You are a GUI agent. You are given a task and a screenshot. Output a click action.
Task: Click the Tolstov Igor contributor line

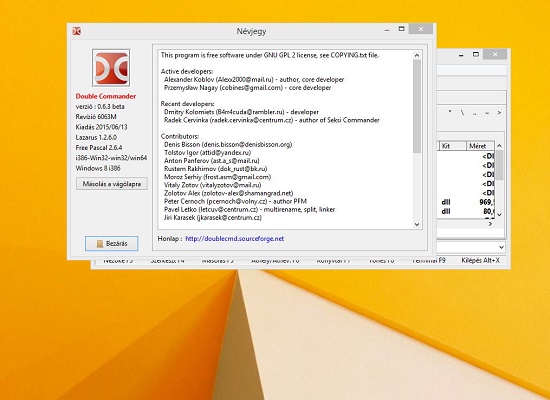(207, 153)
